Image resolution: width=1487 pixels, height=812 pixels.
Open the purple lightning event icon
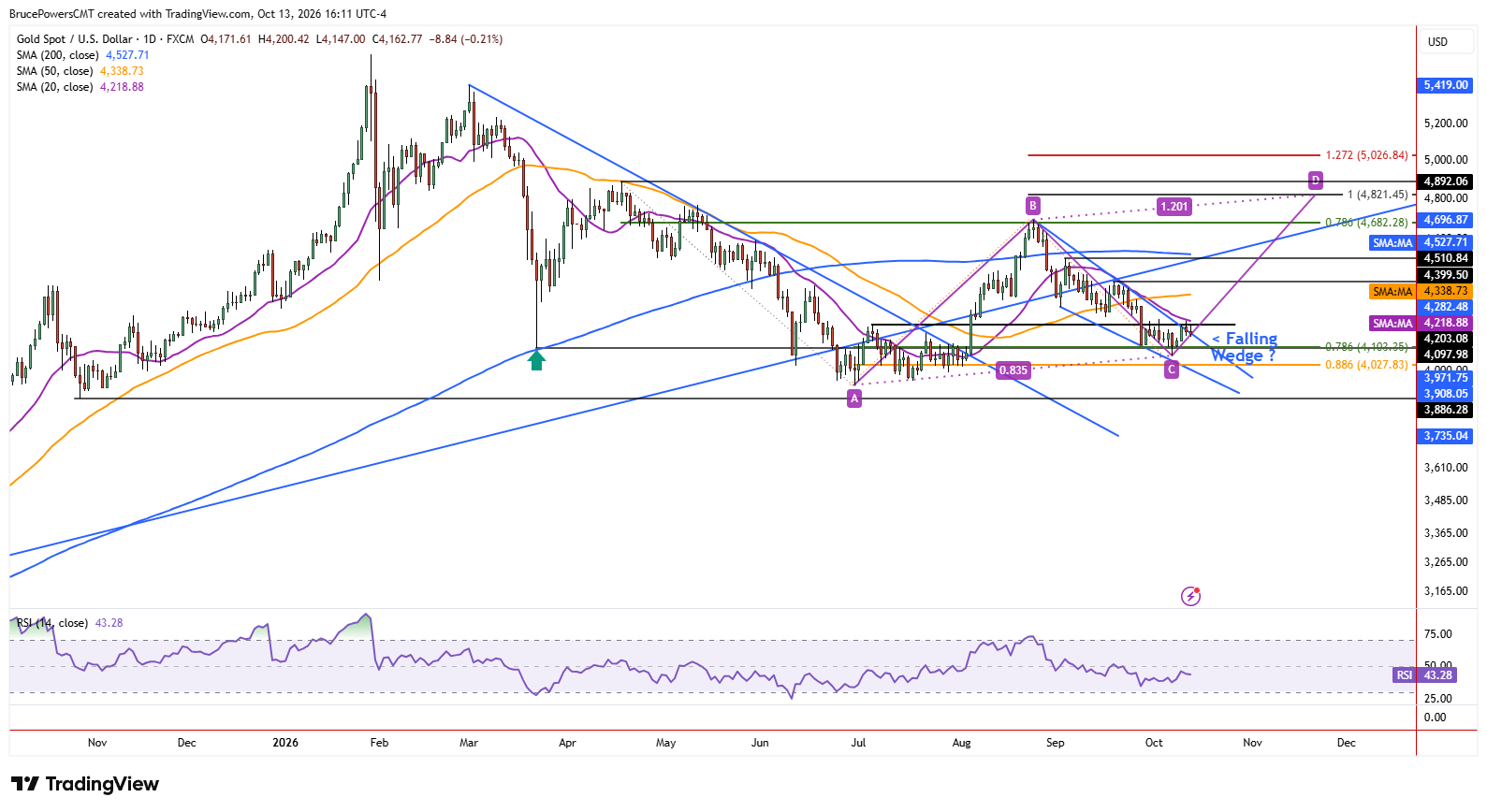click(1190, 596)
